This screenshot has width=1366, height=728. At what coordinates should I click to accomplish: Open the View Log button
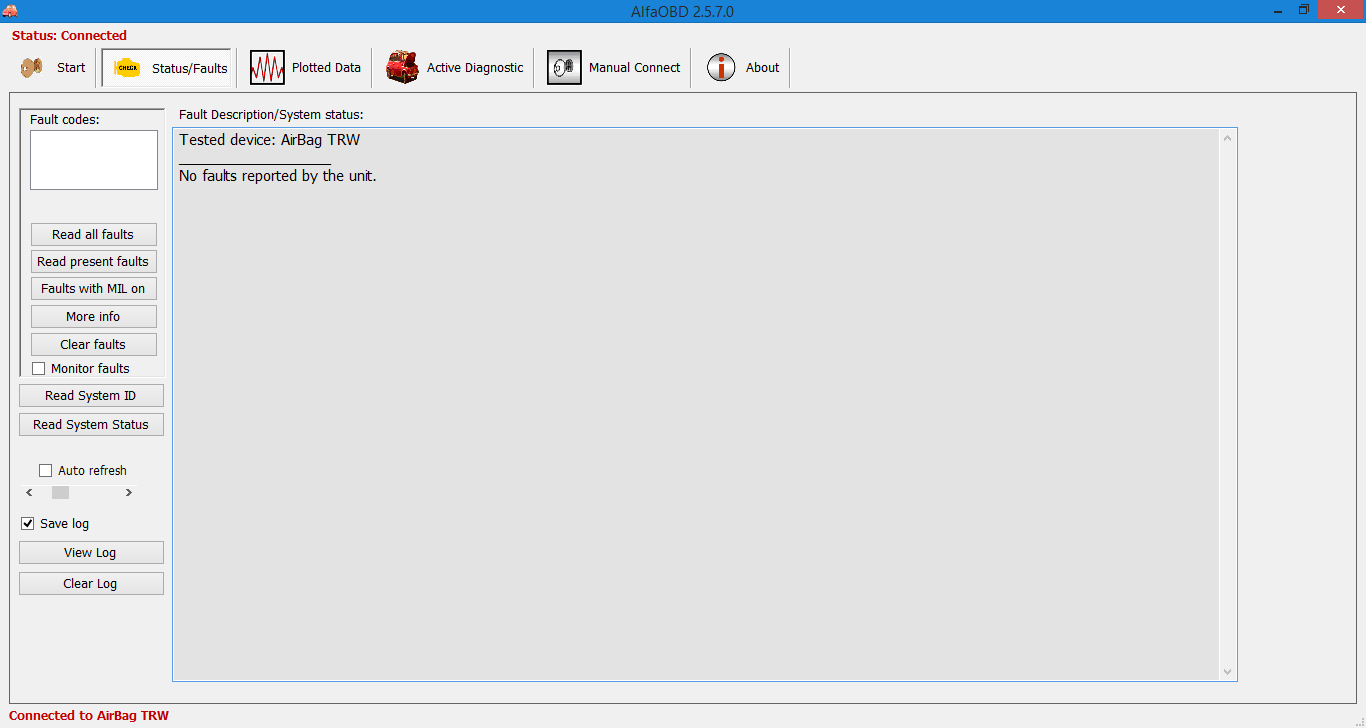click(x=91, y=553)
